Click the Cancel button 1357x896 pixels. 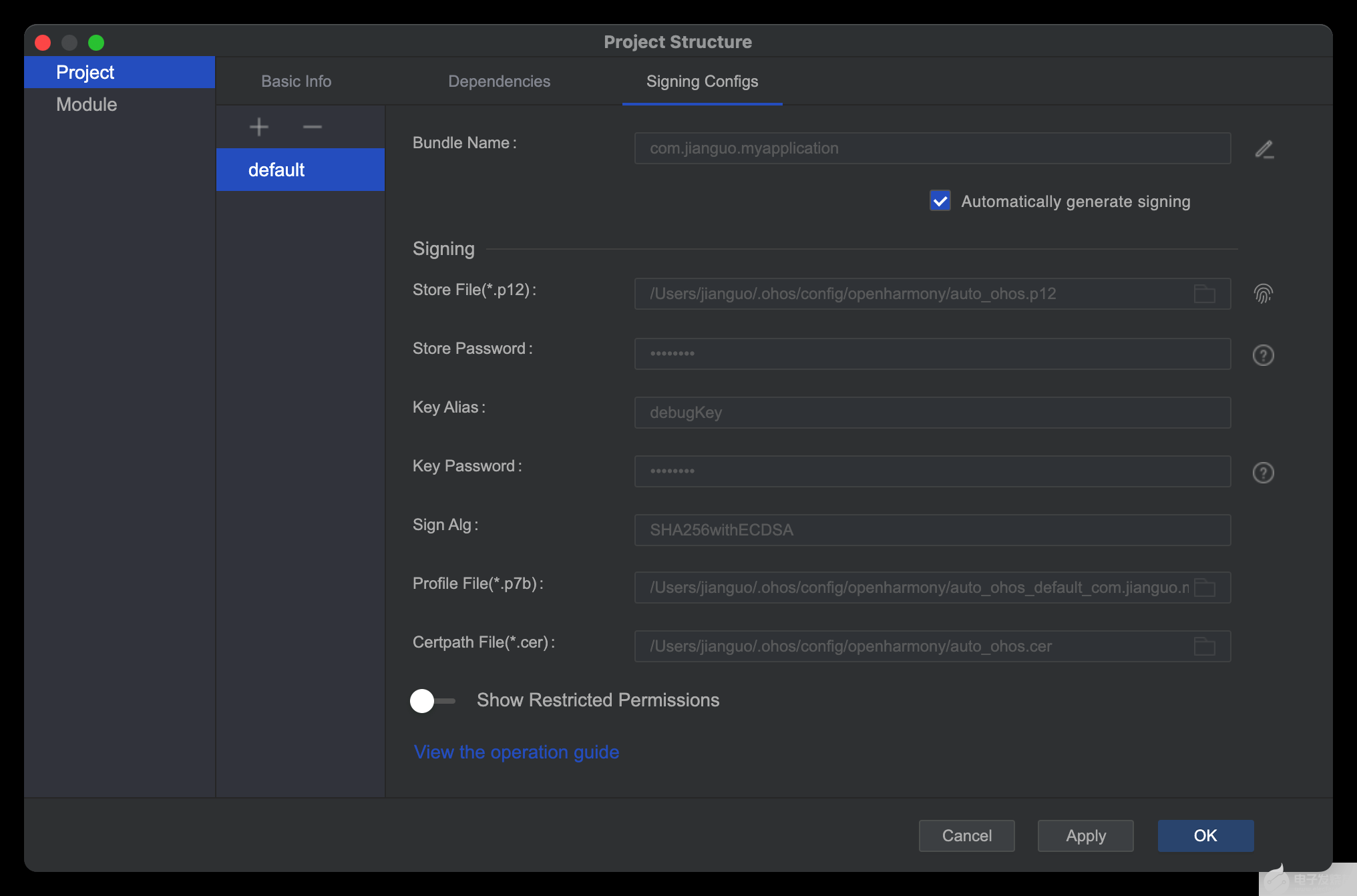966,836
